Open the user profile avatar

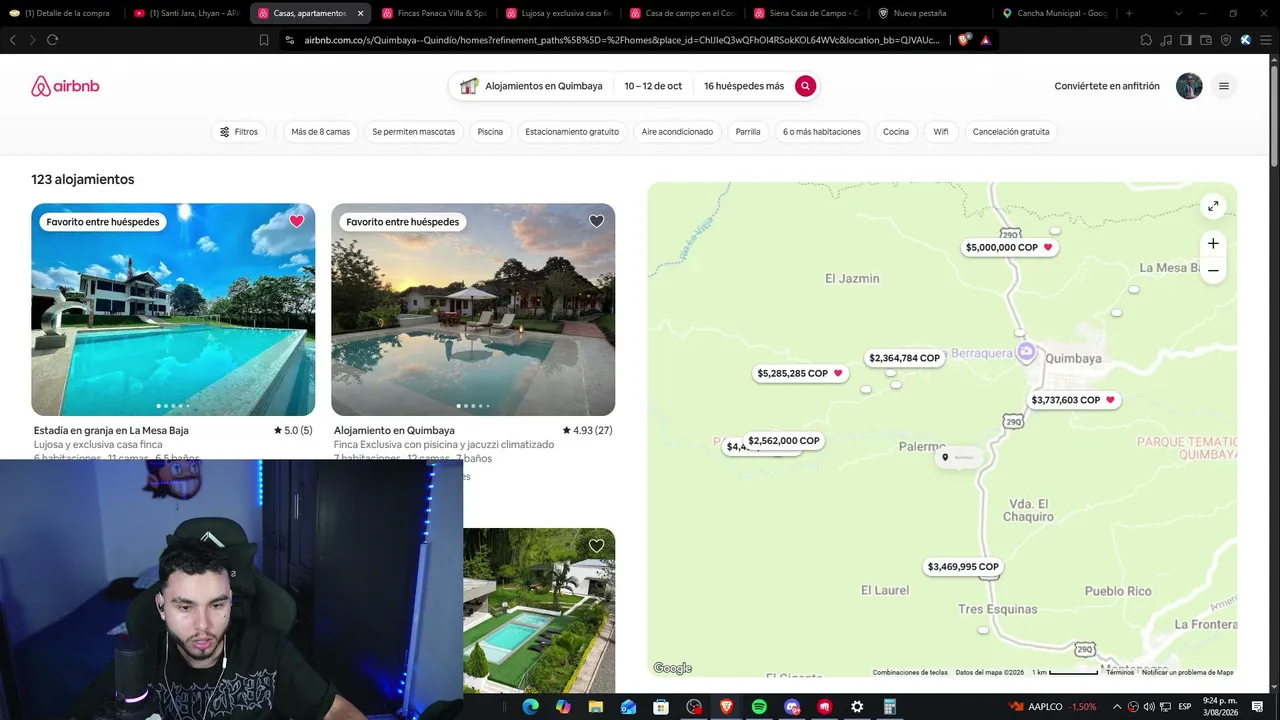(x=1189, y=86)
